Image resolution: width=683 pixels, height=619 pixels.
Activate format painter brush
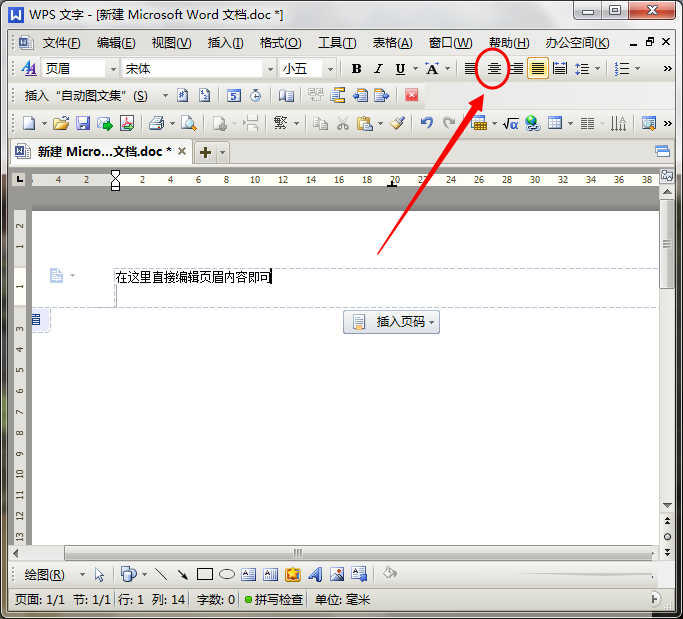pos(397,124)
